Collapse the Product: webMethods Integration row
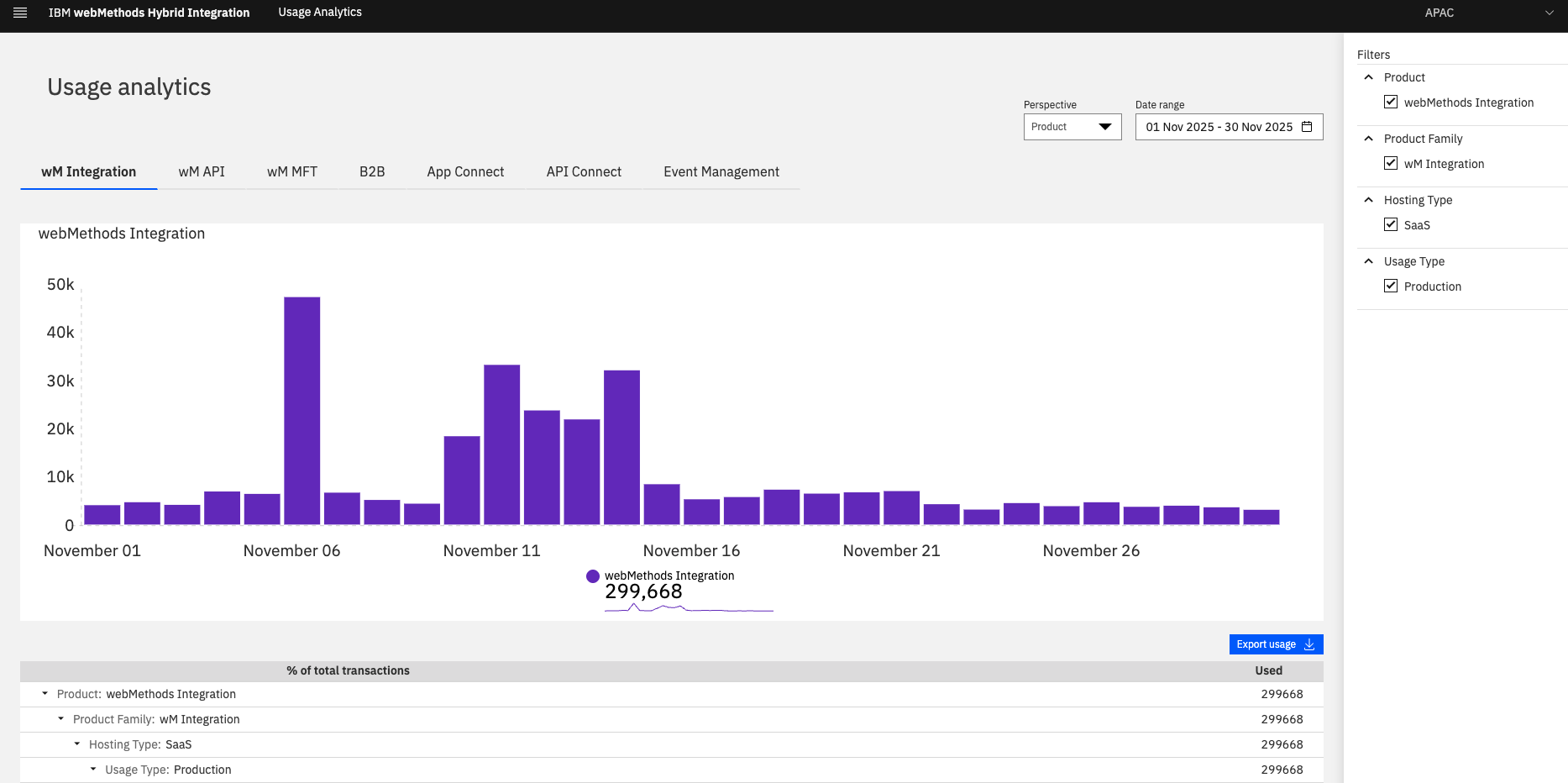Image resolution: width=1568 pixels, height=783 pixels. click(x=45, y=694)
